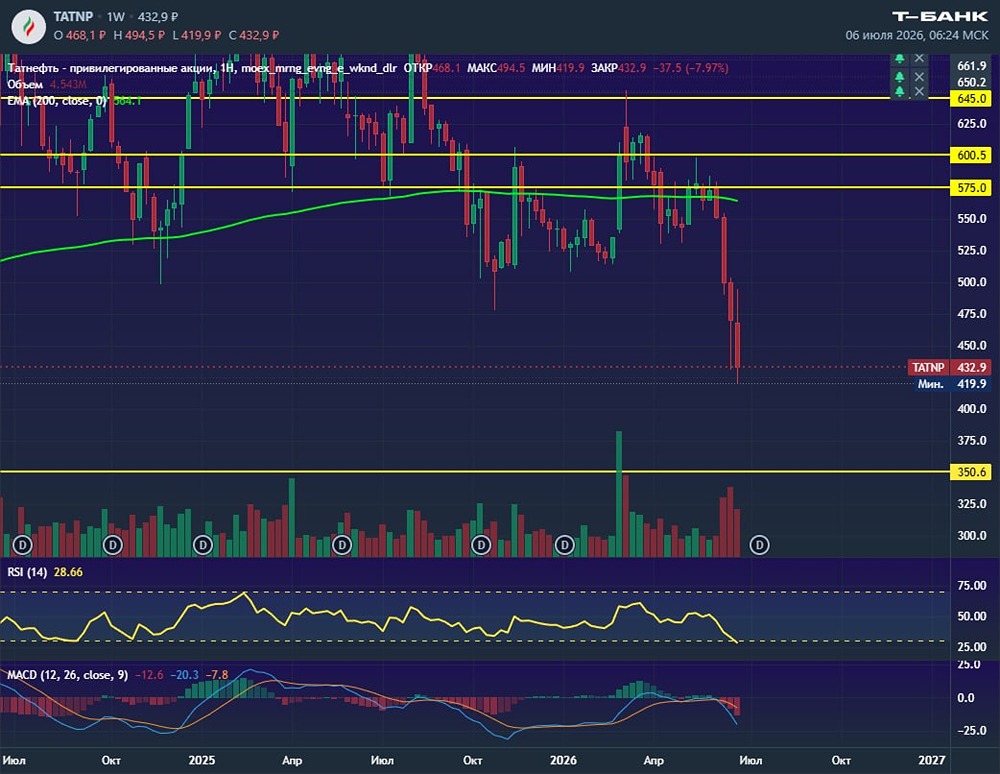
Task: Change the 1W timeframe in the header
Action: point(115,17)
